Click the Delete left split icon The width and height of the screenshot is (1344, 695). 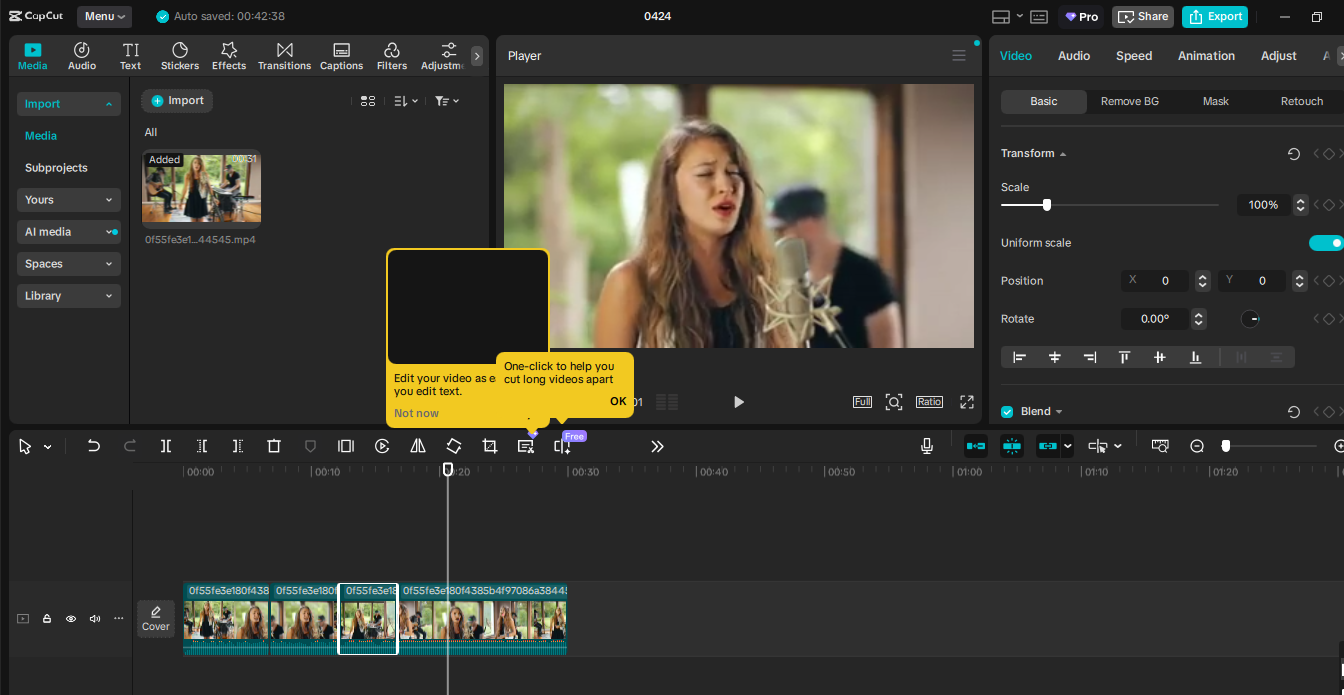coord(202,446)
